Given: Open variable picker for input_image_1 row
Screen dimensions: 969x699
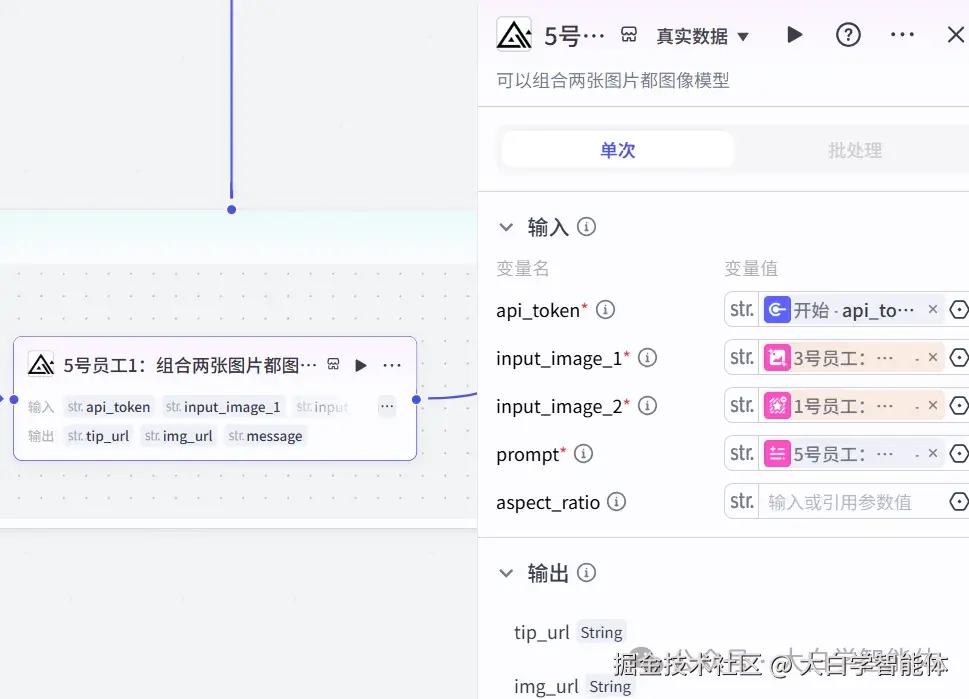Looking at the screenshot, I should click(959, 357).
